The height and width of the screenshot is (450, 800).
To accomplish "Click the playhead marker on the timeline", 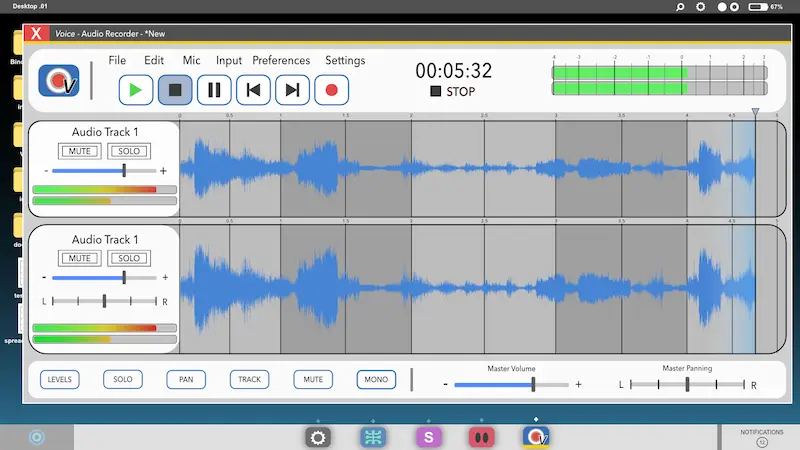I will 755,113.
